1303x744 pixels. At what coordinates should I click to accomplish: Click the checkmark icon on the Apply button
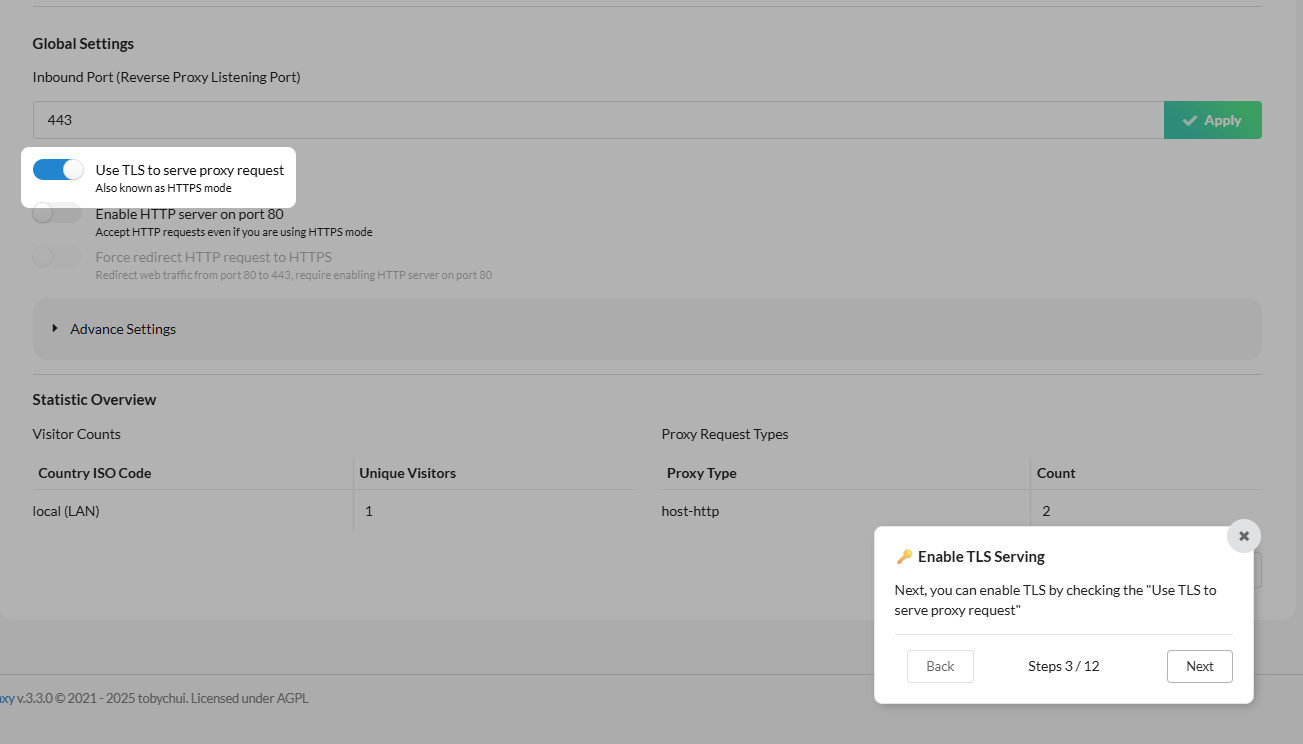pyautogui.click(x=1190, y=121)
